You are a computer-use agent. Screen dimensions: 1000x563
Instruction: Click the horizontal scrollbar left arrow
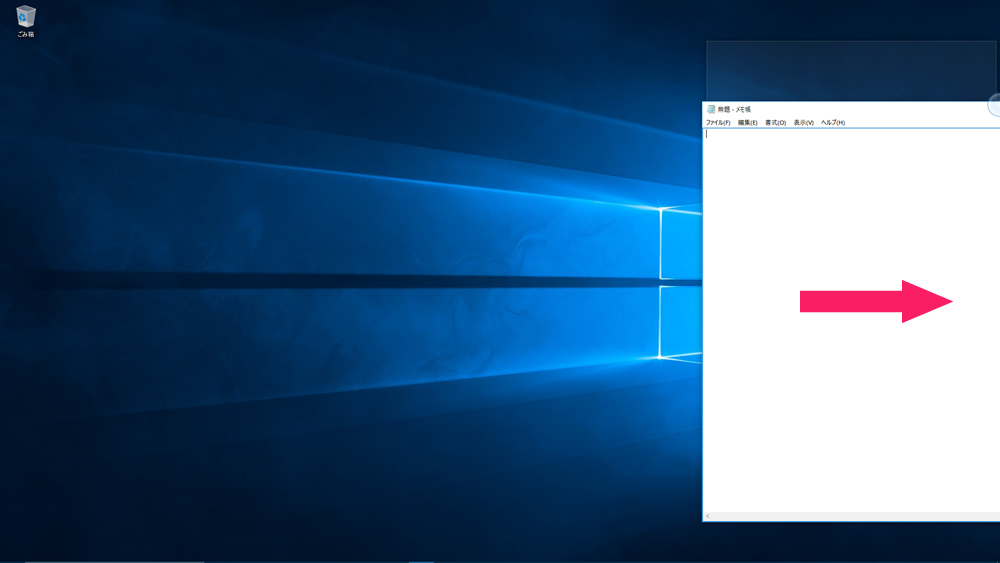point(708,516)
